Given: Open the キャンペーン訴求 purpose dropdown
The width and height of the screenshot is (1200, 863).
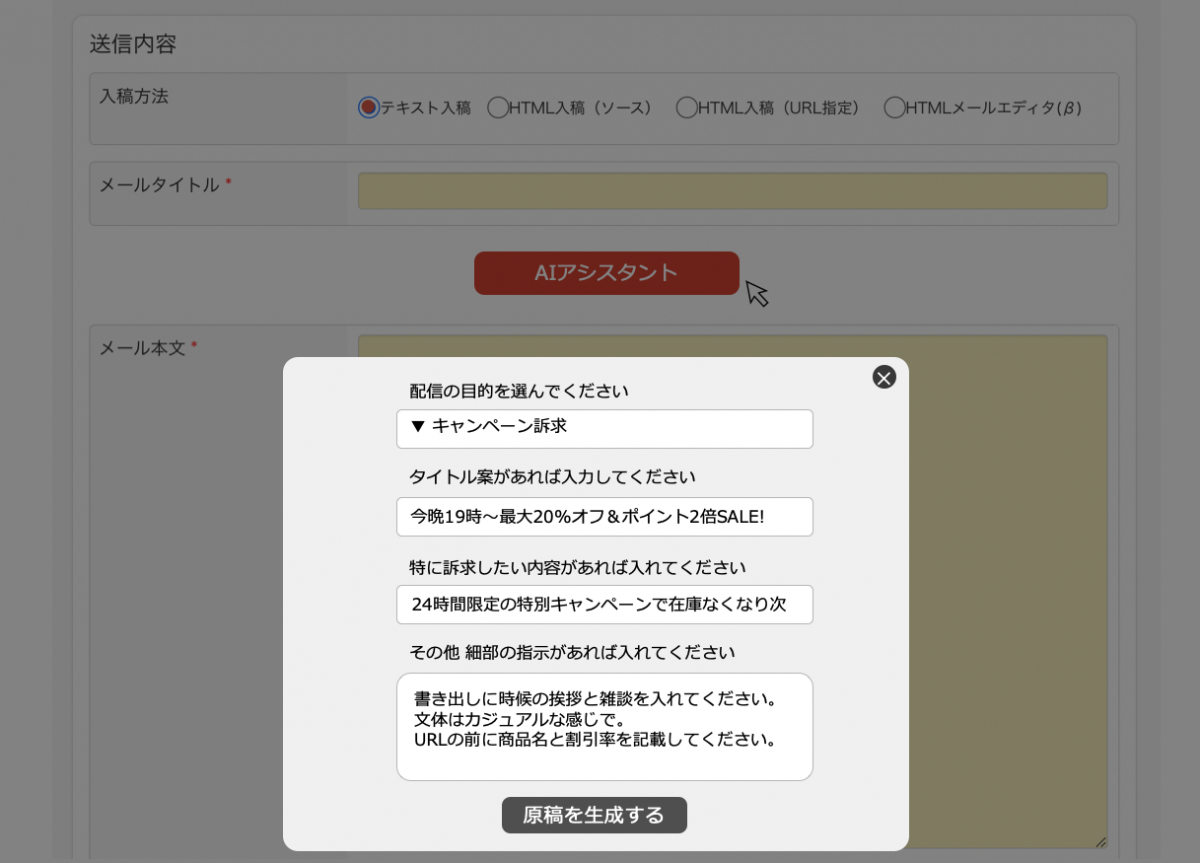Looking at the screenshot, I should coord(604,428).
